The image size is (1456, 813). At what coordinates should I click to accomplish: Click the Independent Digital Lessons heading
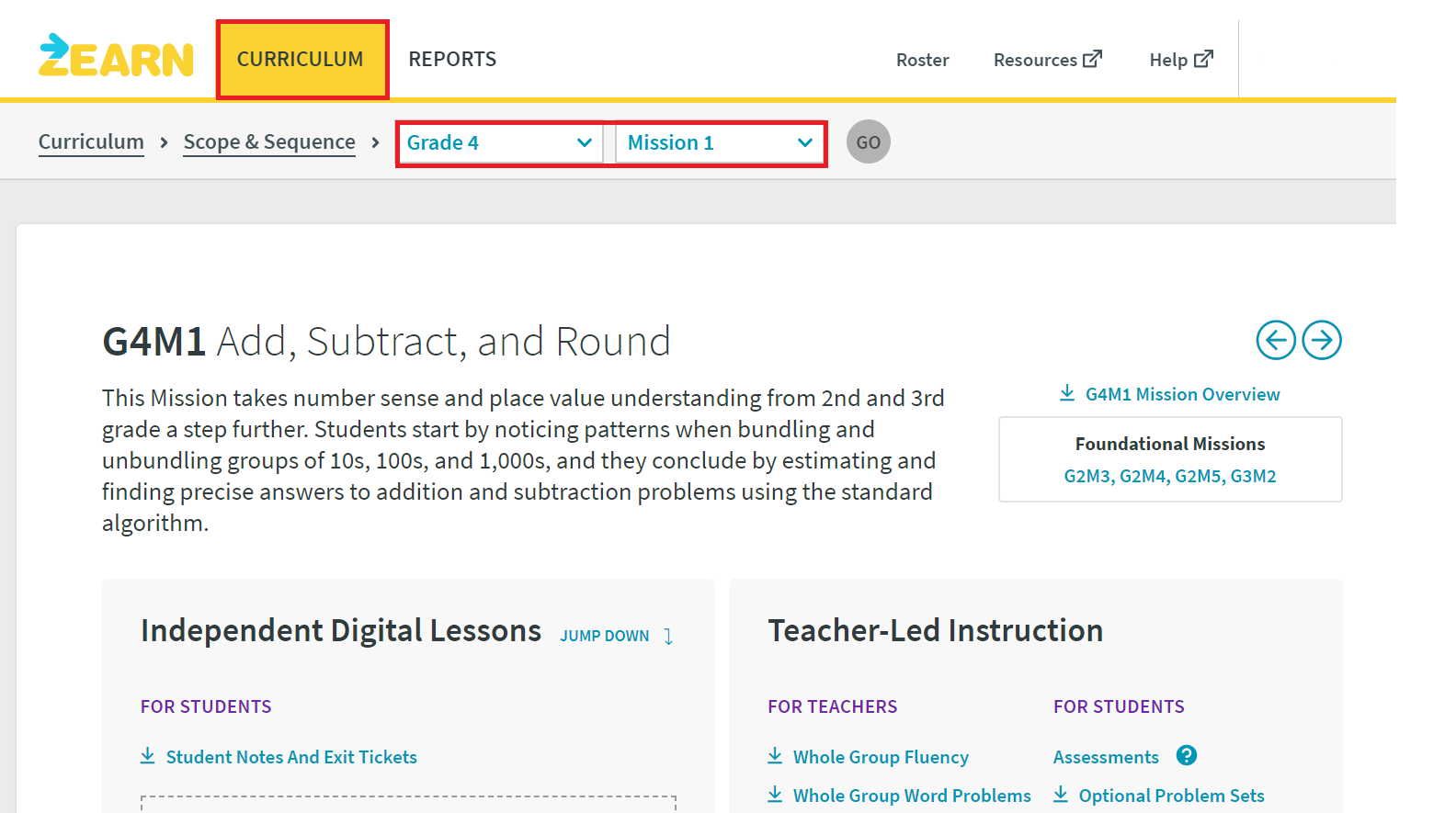coord(341,631)
